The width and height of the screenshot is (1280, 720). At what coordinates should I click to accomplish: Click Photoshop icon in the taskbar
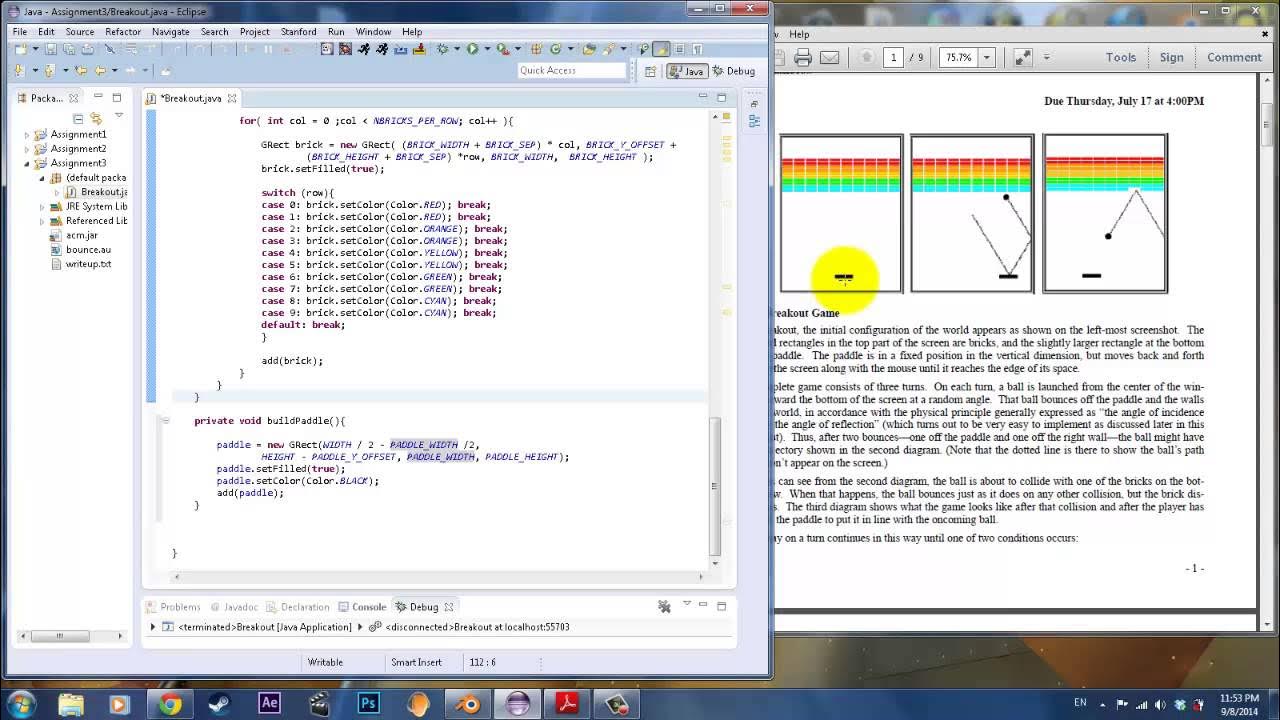click(368, 703)
